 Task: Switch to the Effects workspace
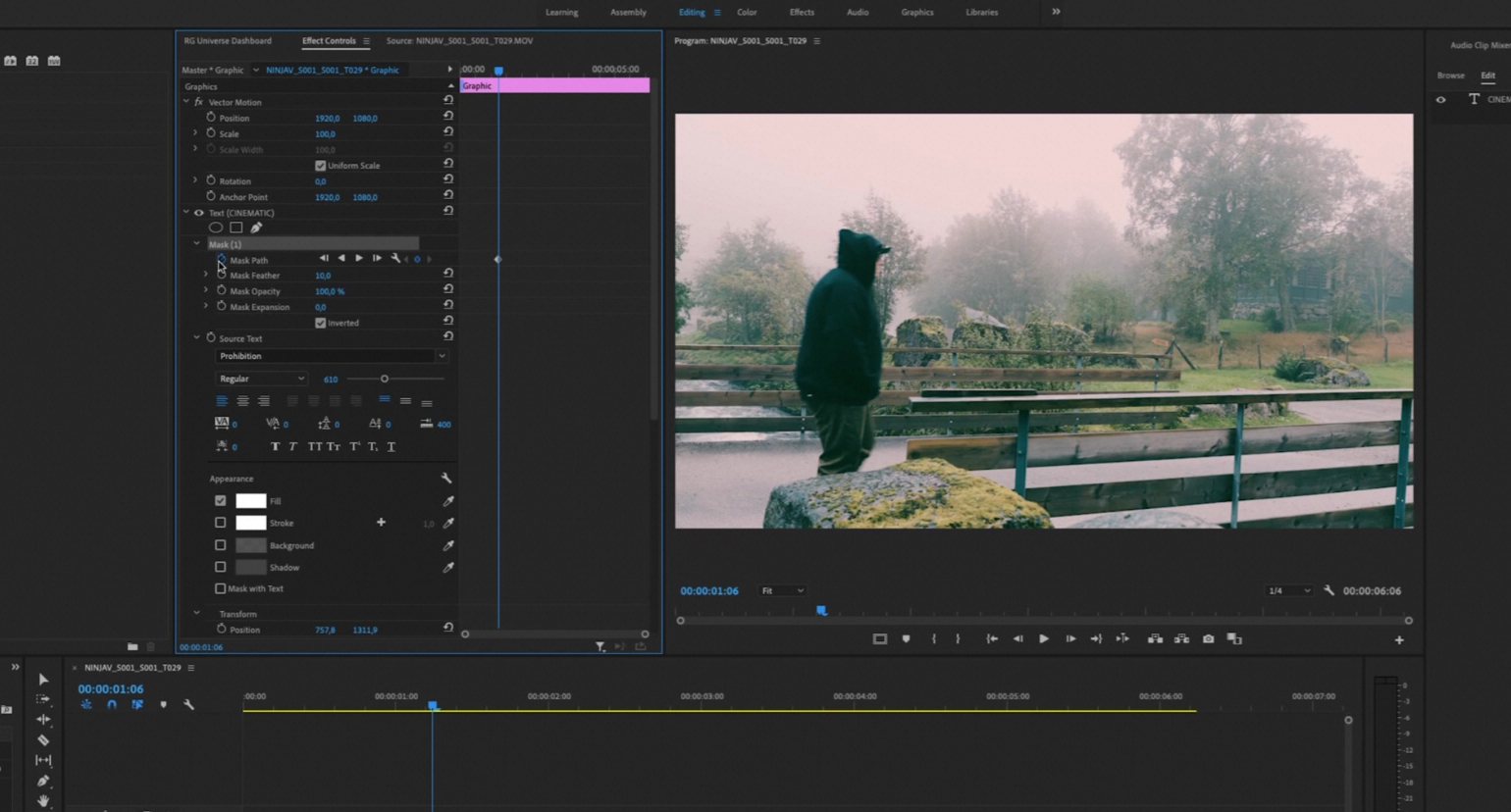(x=802, y=13)
